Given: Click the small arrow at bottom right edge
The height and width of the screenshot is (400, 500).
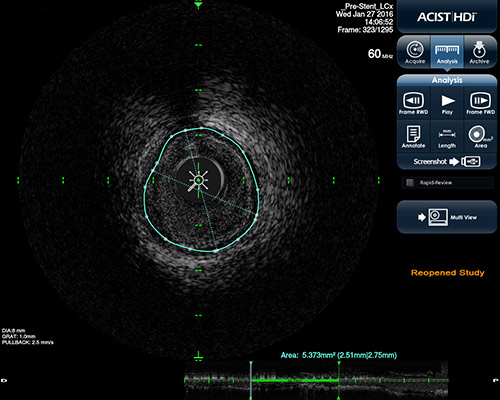Looking at the screenshot, I should click(495, 380).
